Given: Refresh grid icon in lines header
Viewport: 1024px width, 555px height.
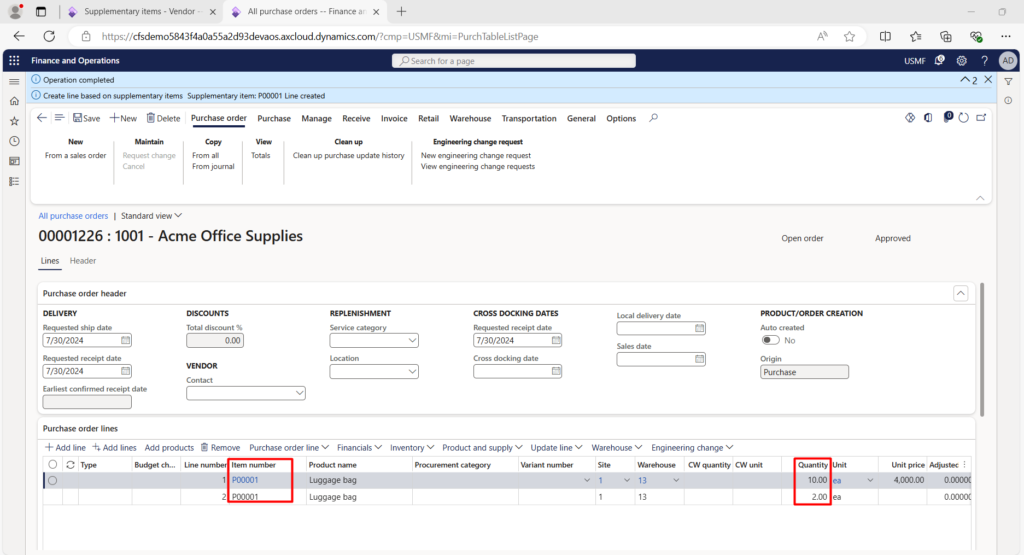Looking at the screenshot, I should pyautogui.click(x=70, y=465).
